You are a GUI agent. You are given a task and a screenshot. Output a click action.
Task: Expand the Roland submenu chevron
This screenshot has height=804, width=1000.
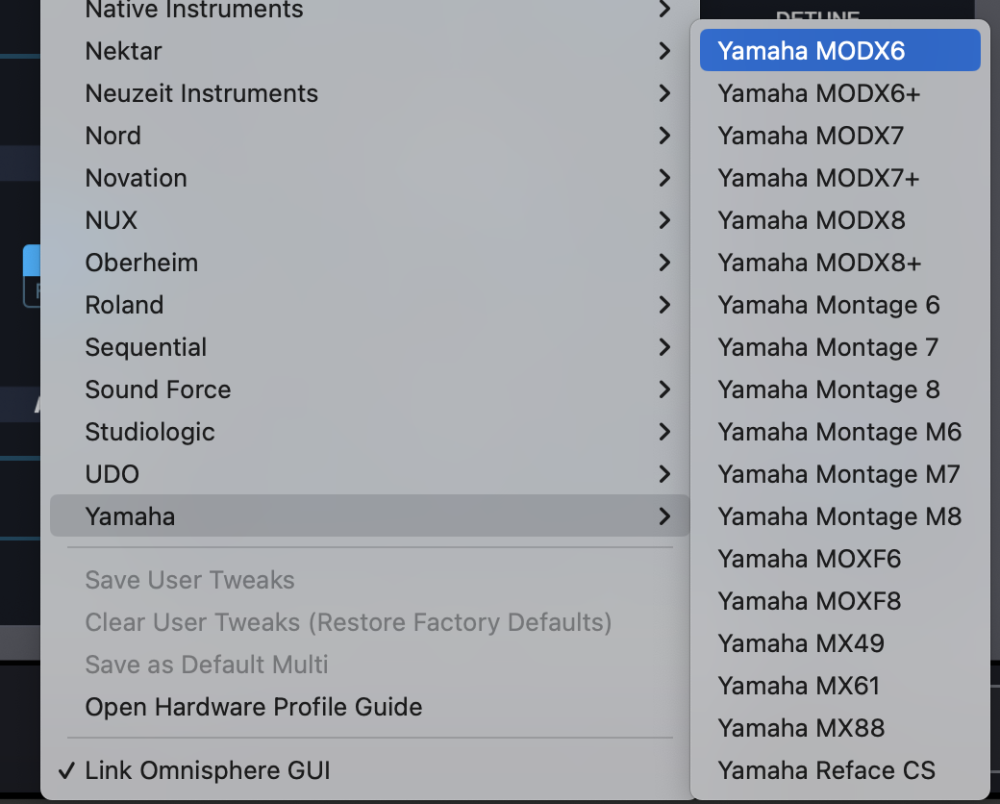(x=664, y=305)
